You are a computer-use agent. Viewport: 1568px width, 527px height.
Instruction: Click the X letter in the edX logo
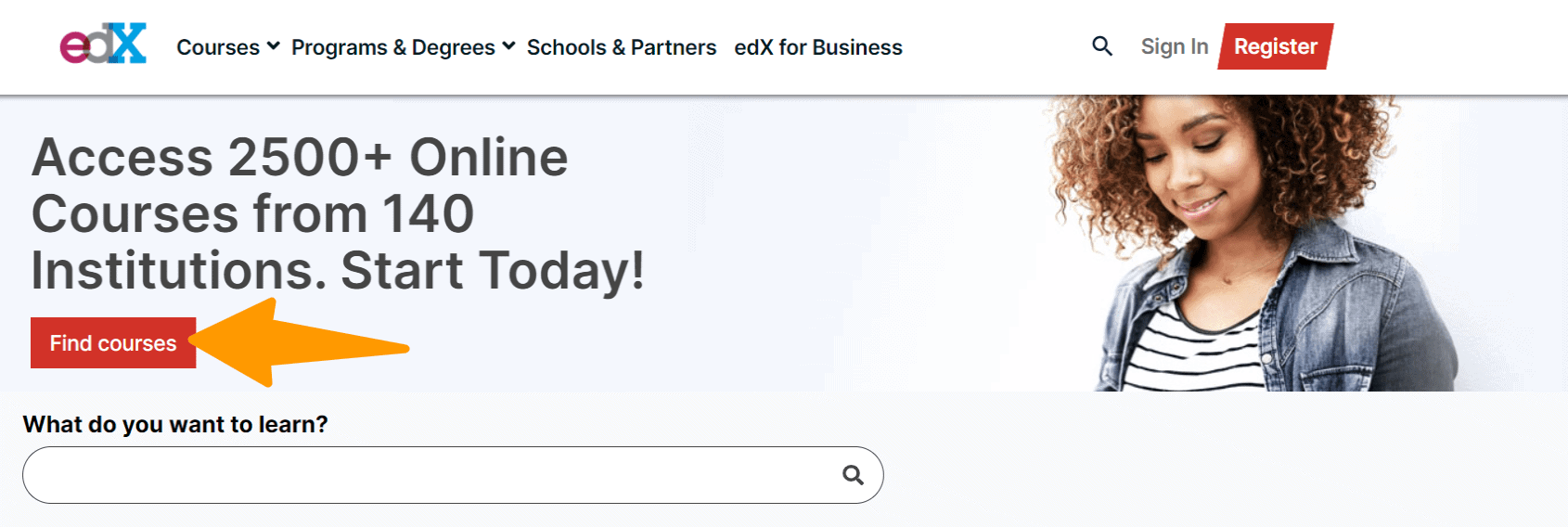click(x=125, y=44)
